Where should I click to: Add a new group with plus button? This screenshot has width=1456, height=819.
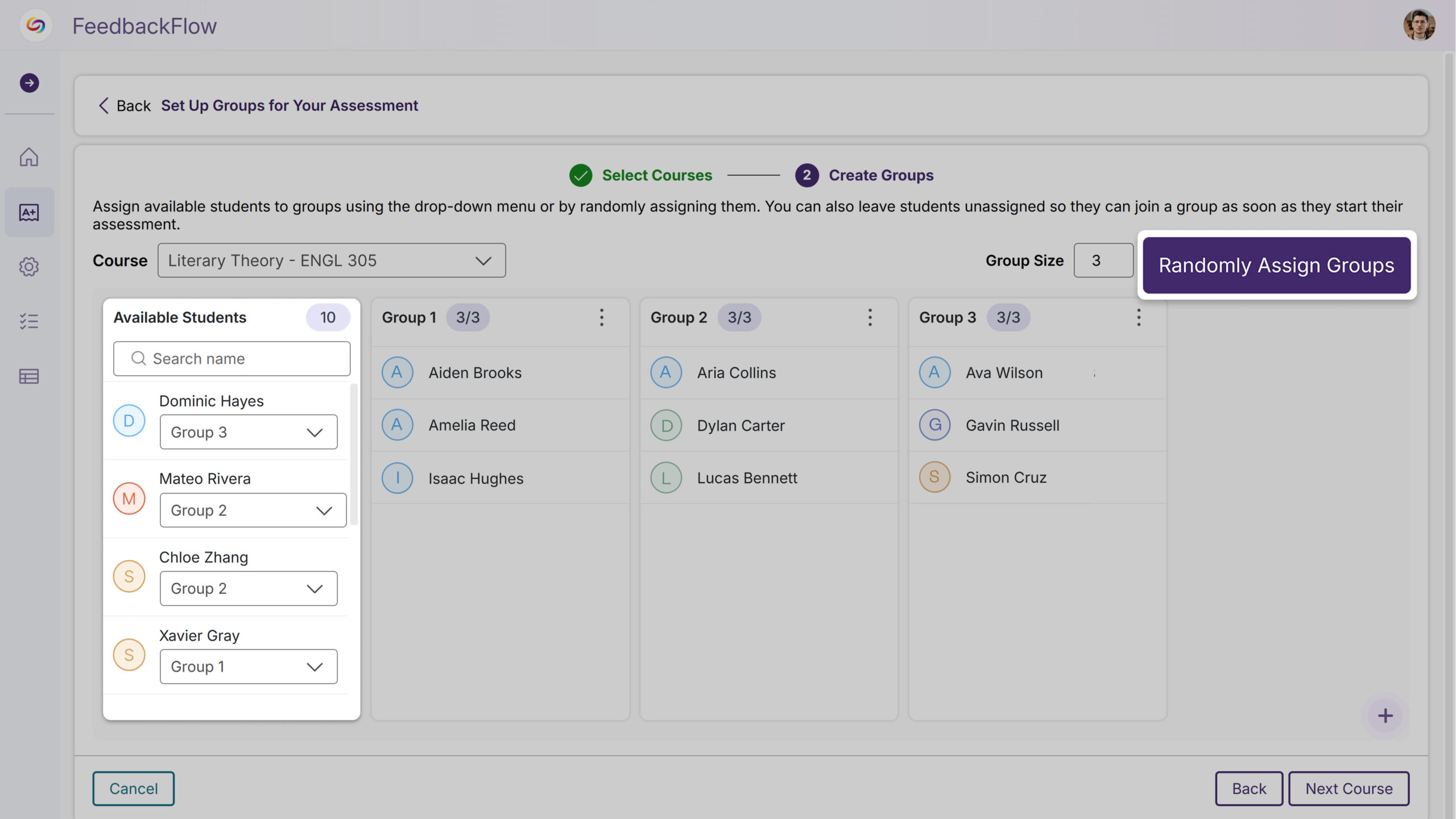(1385, 715)
